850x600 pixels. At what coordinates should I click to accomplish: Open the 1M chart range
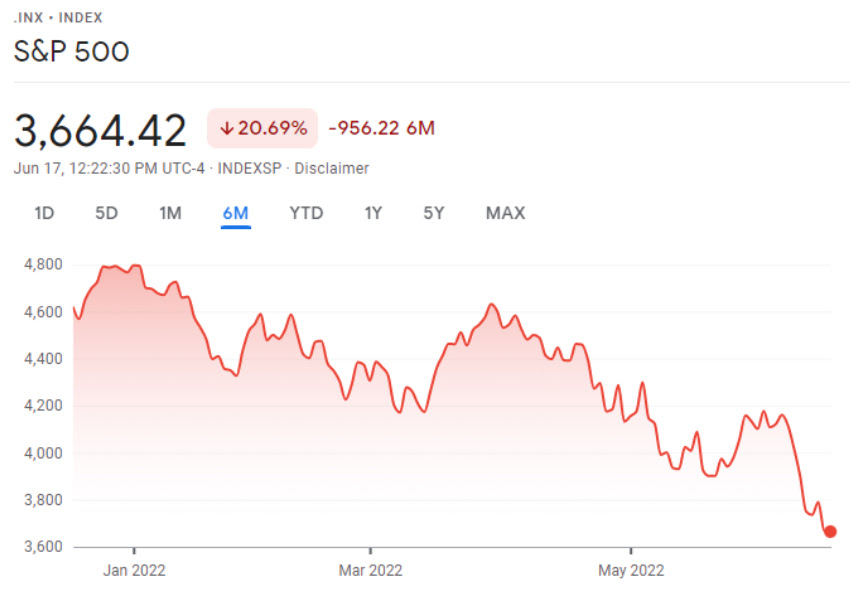(170, 213)
